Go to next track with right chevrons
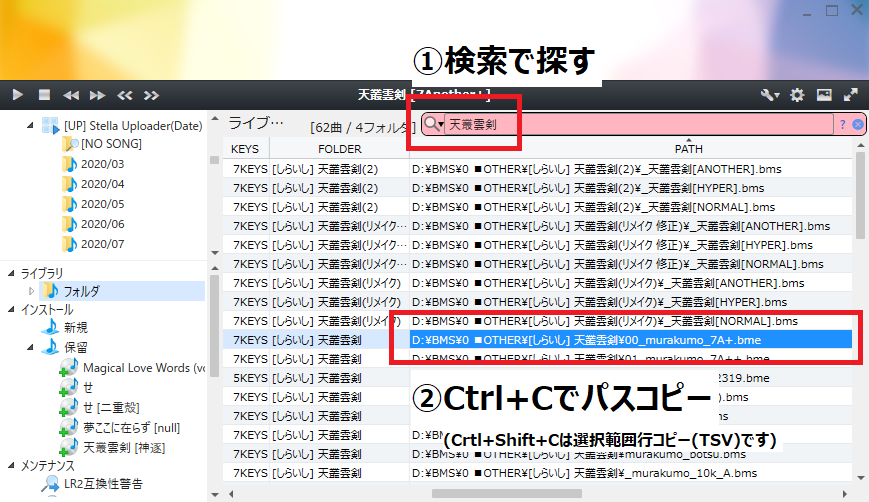Image resolution: width=869 pixels, height=502 pixels. coord(151,95)
